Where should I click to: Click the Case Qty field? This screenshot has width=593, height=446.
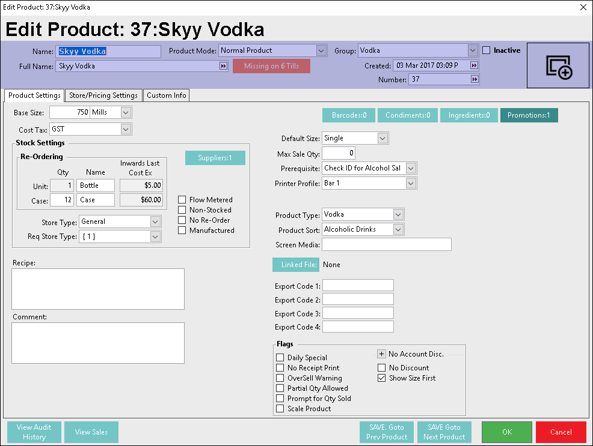tap(62, 200)
